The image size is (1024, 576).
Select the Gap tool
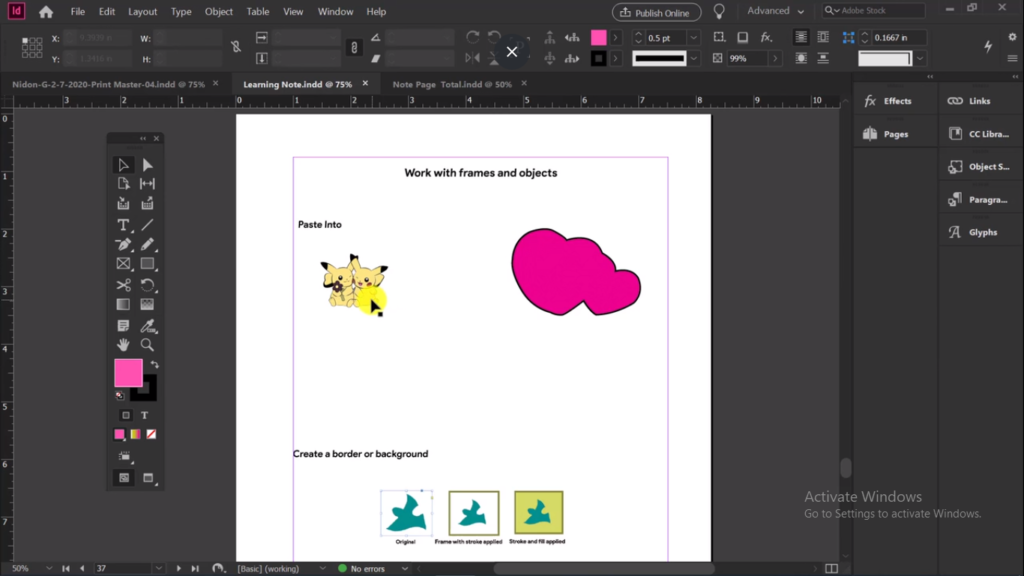pyautogui.click(x=148, y=184)
